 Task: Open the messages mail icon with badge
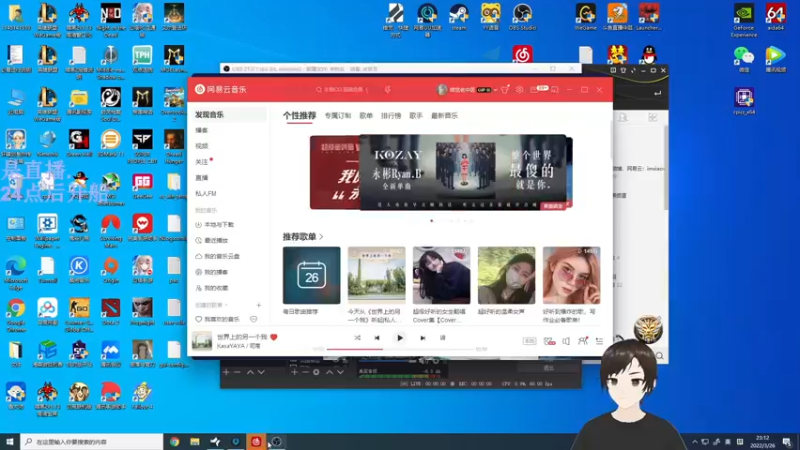point(534,90)
